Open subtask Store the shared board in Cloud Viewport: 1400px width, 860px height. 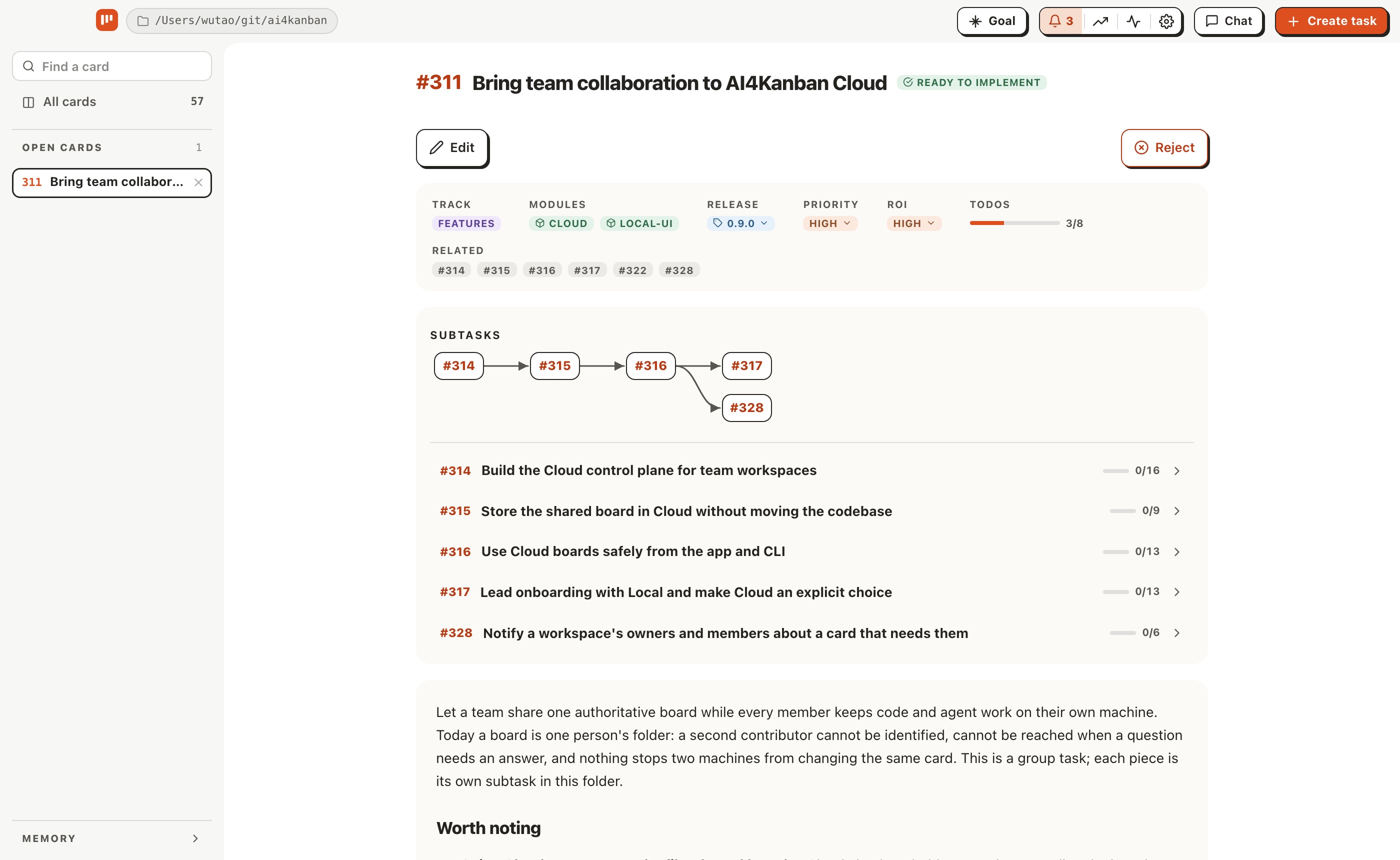click(811, 511)
